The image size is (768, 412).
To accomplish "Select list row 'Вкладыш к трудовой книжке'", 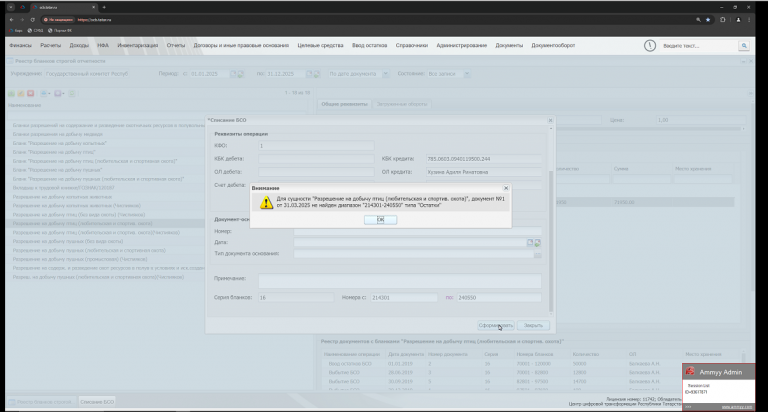I will click(x=64, y=188).
